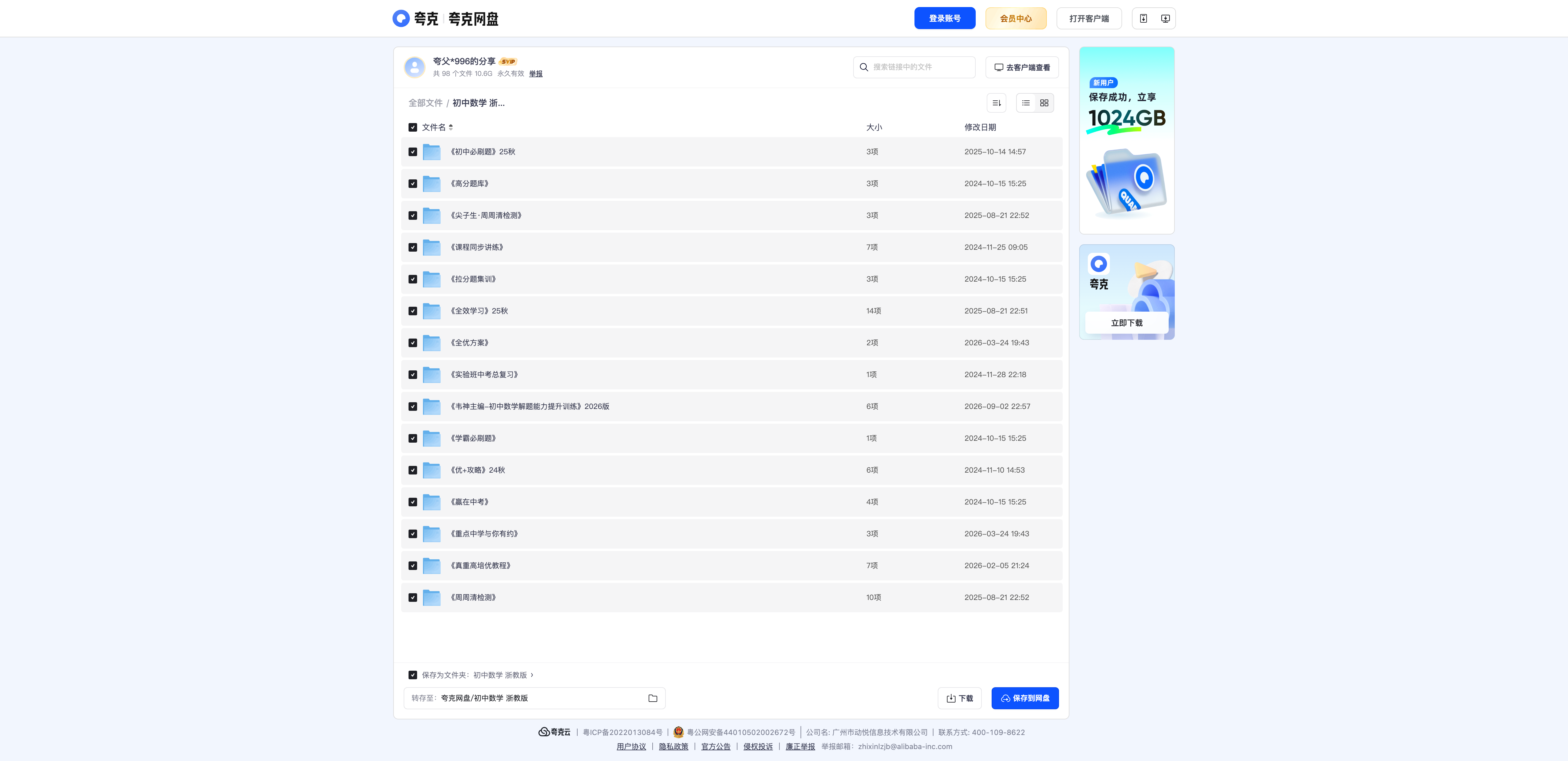
Task: Toggle the select-all checkbox beside 文件名
Action: click(x=413, y=127)
